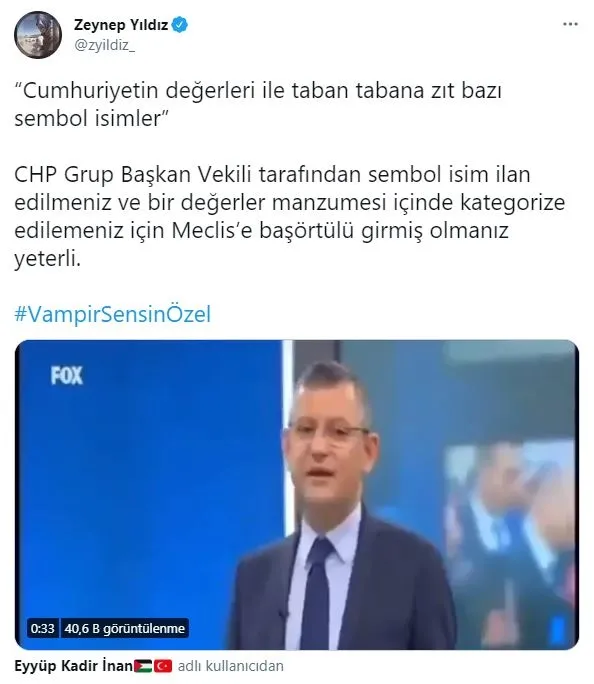Click Zeynep Yıldız's profile avatar
Viewport: 594px width, 684px height.
pos(38,35)
